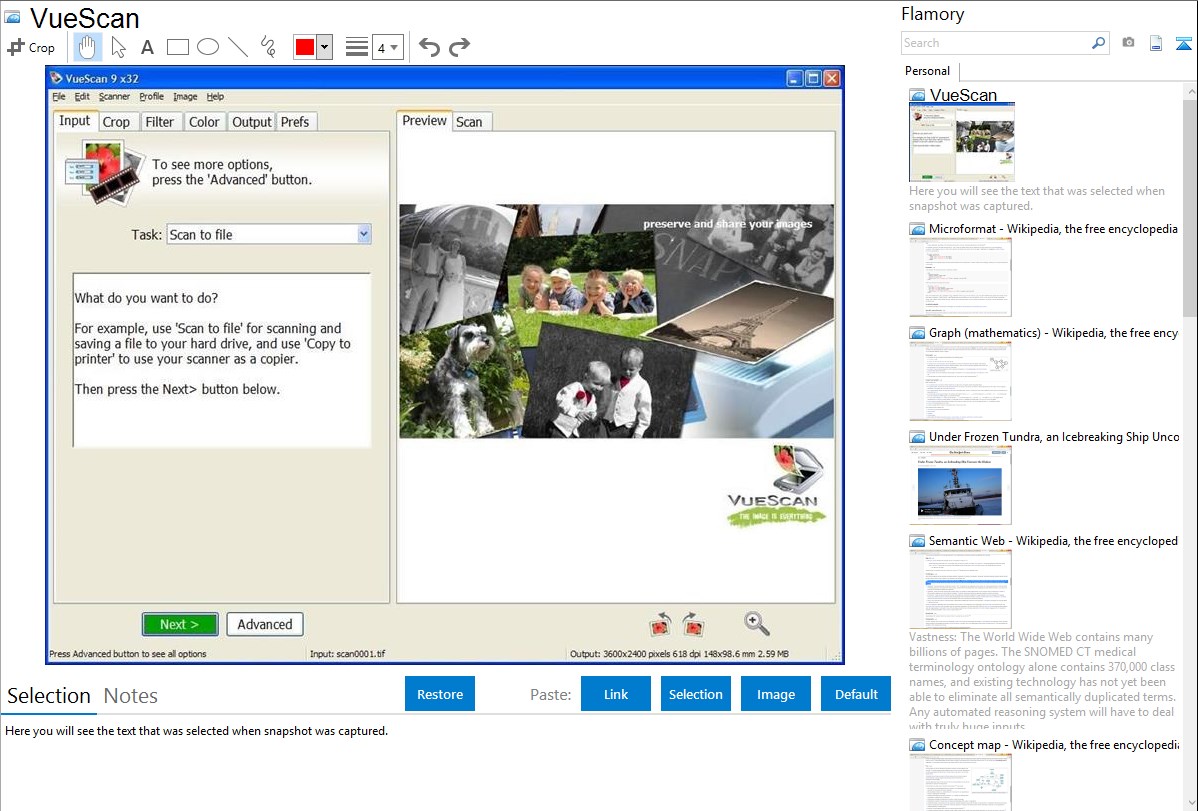1198x811 pixels.
Task: Click the magnifier icon in the Search box
Action: [x=1098, y=43]
